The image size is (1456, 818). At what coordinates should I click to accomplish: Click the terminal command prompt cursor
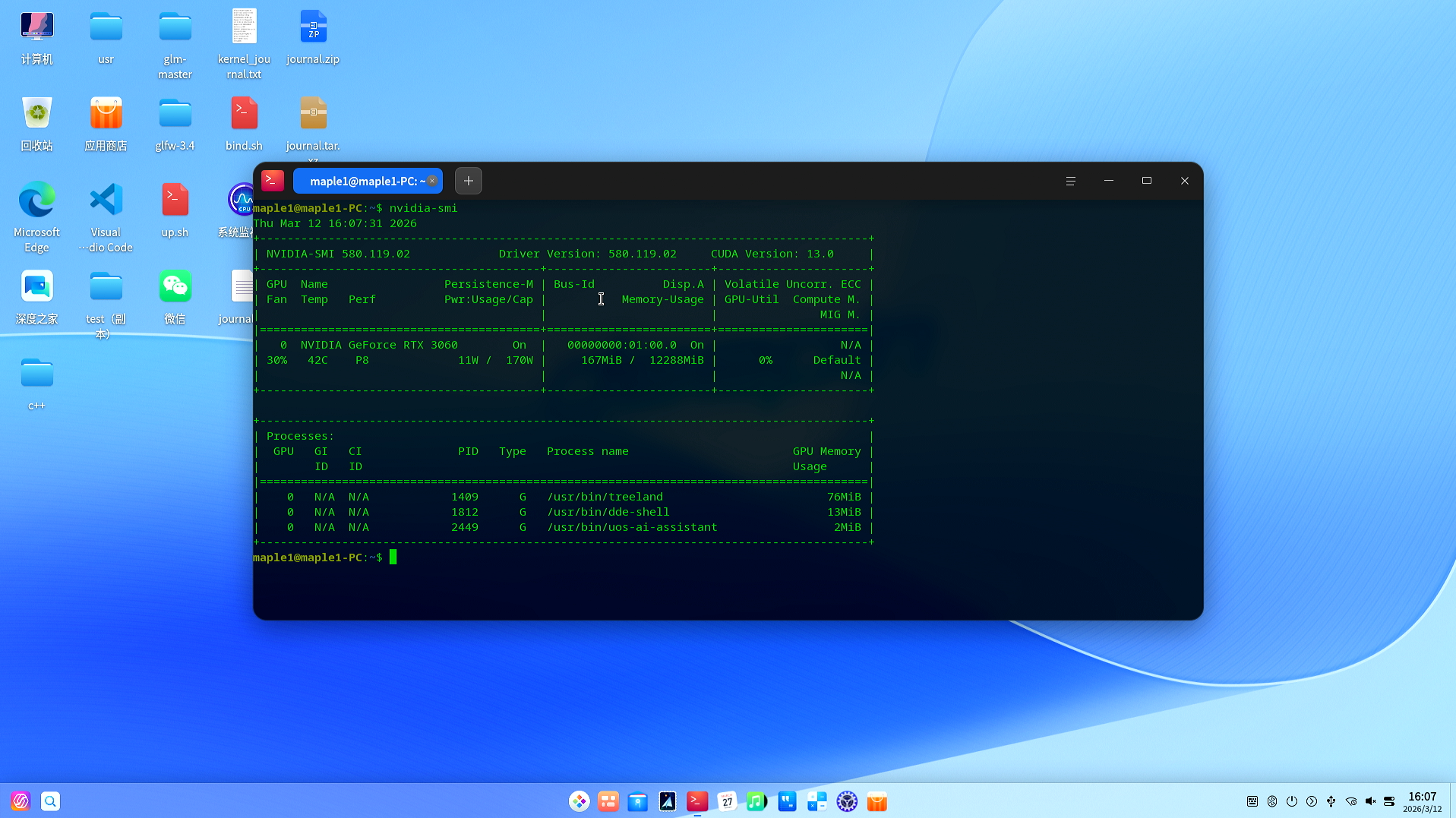(393, 557)
